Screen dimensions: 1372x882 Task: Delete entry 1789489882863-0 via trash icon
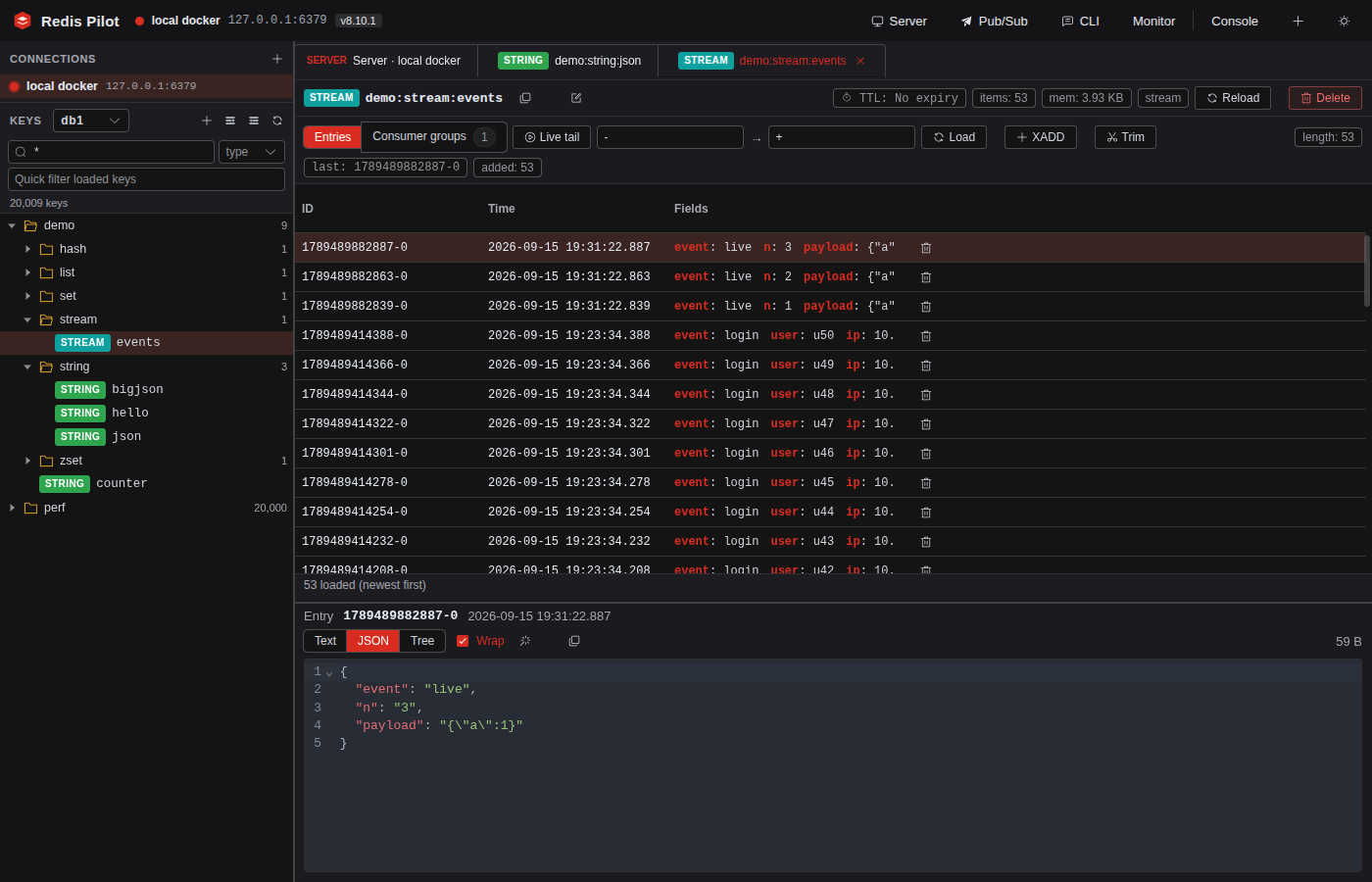(x=926, y=277)
